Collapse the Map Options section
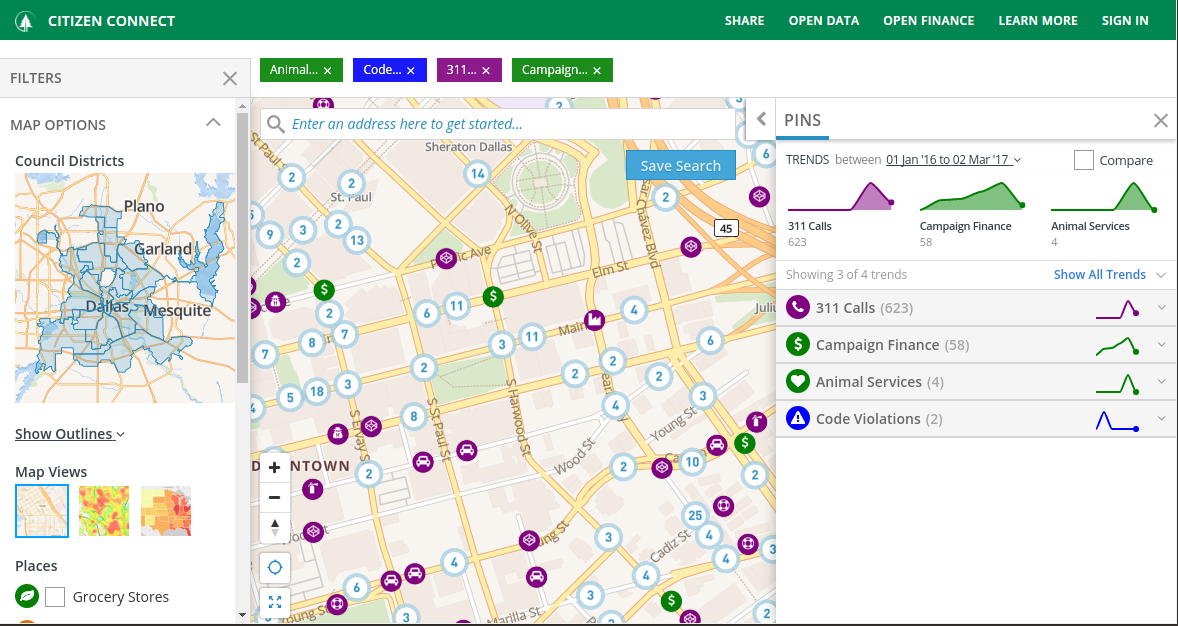 pyautogui.click(x=213, y=123)
